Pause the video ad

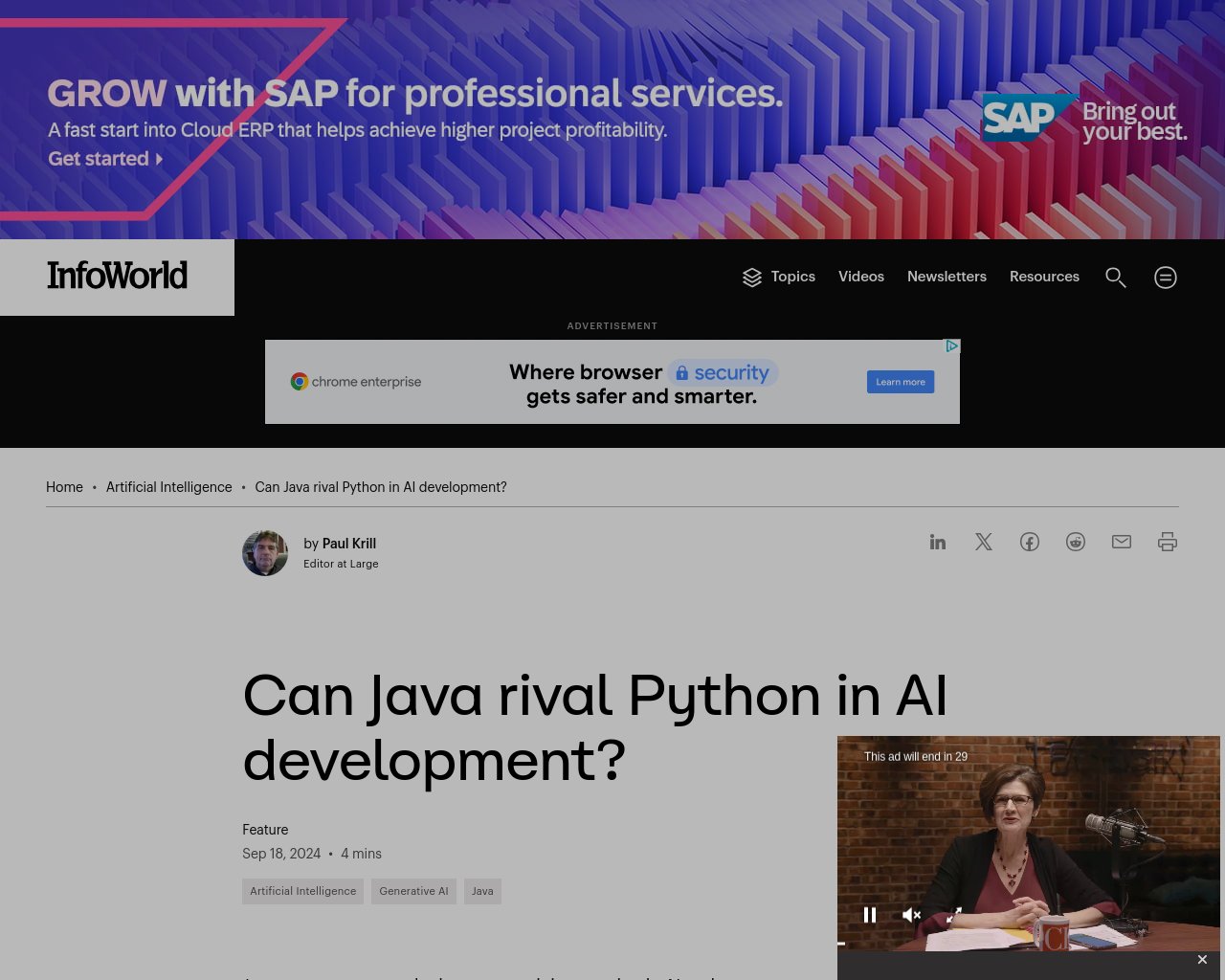click(870, 915)
